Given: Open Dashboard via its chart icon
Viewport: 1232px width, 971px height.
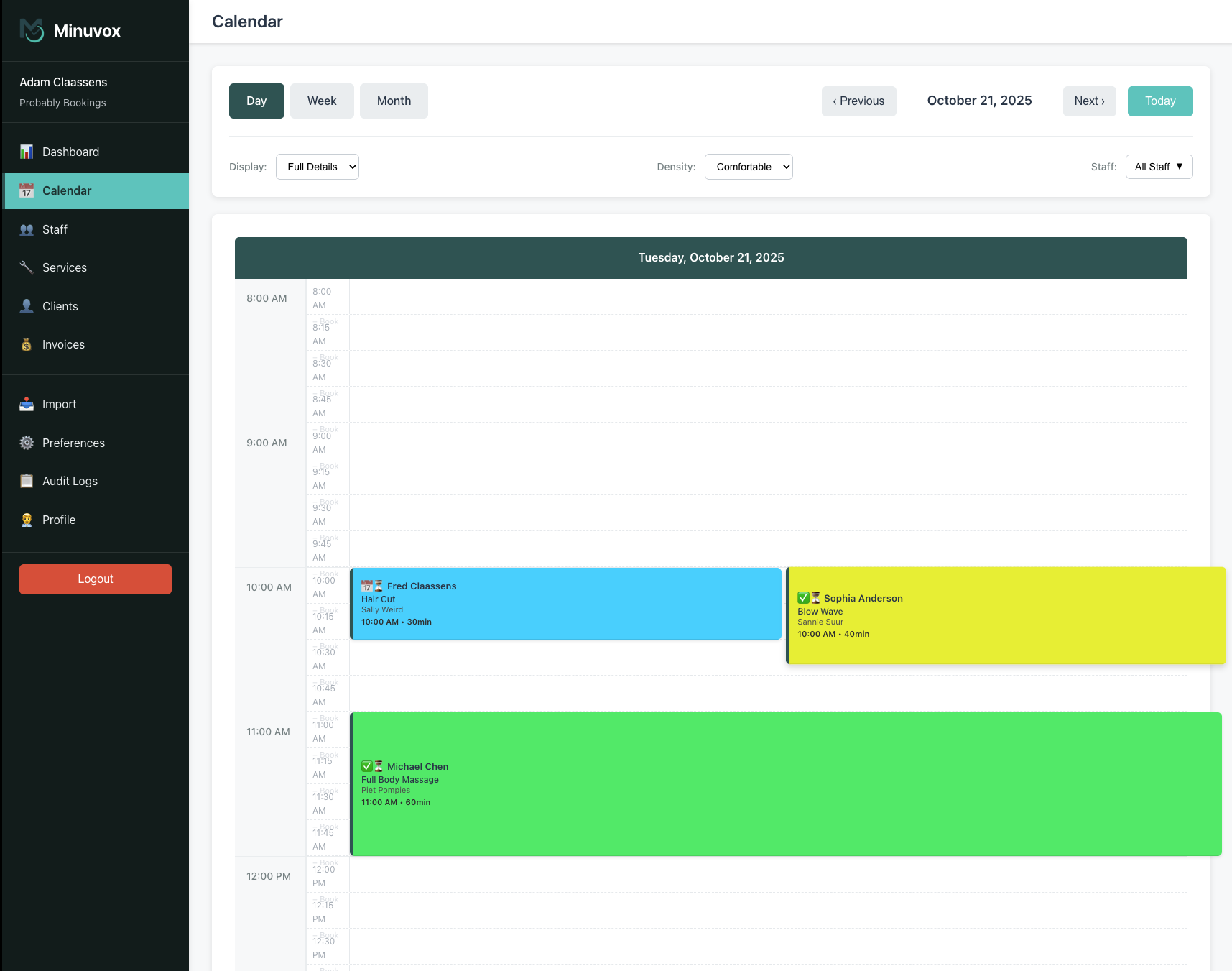Looking at the screenshot, I should pyautogui.click(x=27, y=152).
